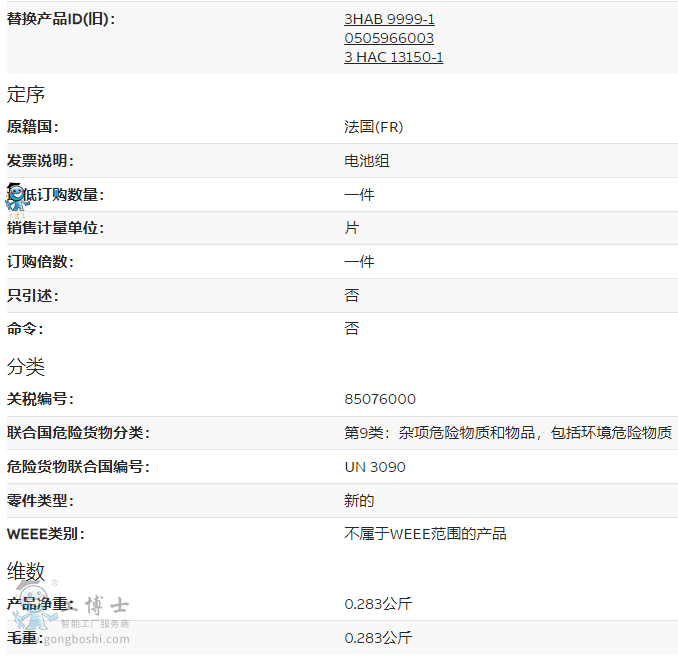This screenshot has height=659, width=678.
Task: Click the customs tariff number 85076000
Action: pos(380,399)
